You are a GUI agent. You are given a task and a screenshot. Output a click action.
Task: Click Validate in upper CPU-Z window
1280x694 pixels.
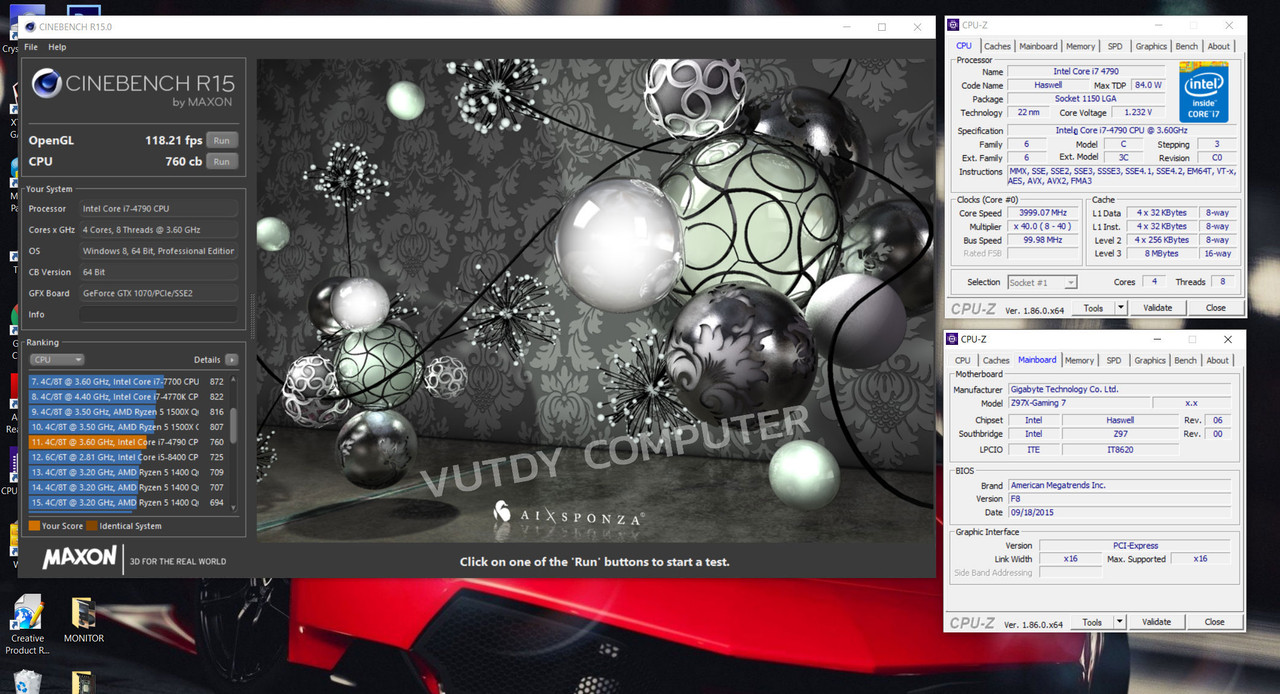(x=1157, y=308)
